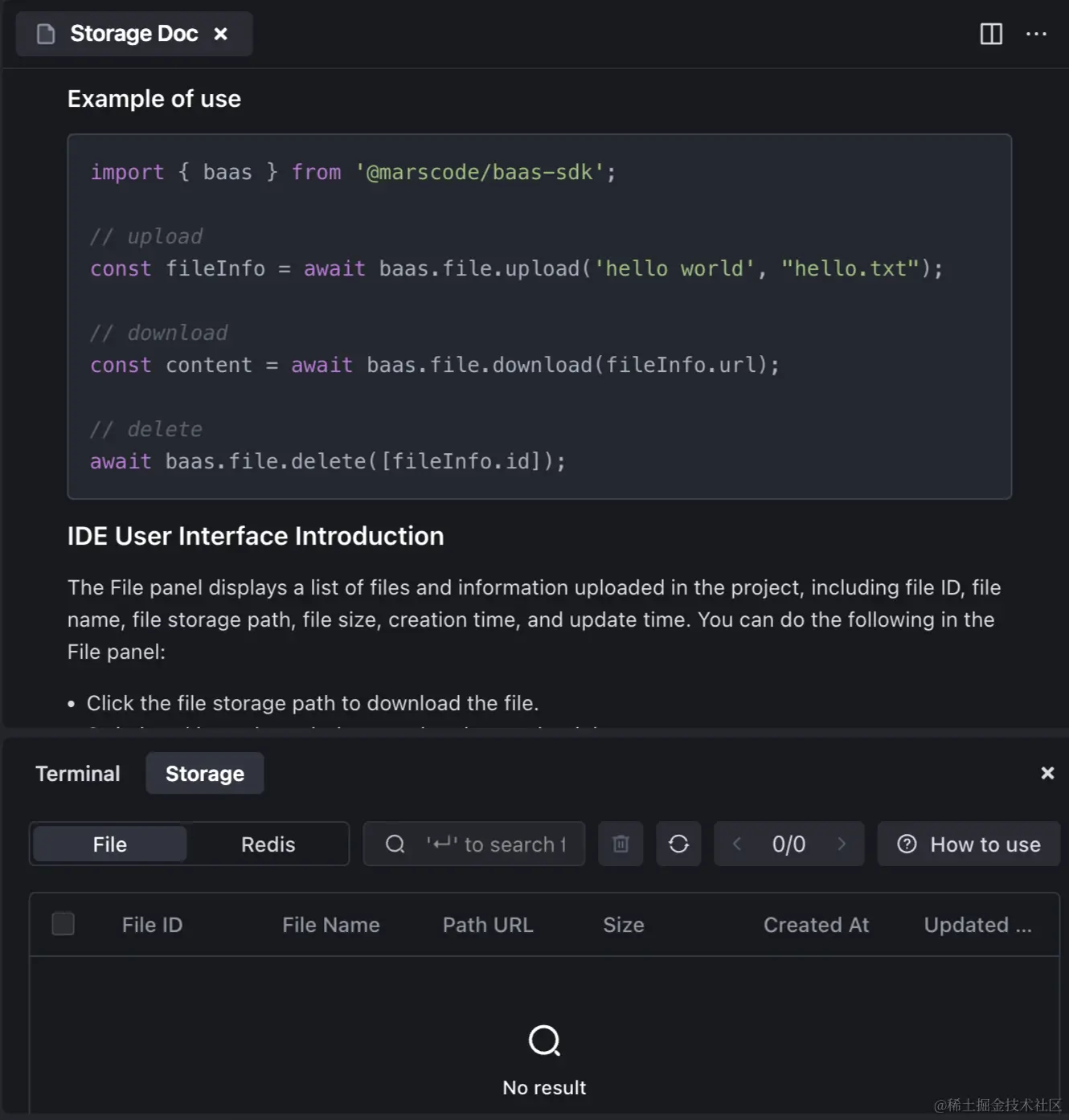Switch to Redis storage view

(268, 844)
